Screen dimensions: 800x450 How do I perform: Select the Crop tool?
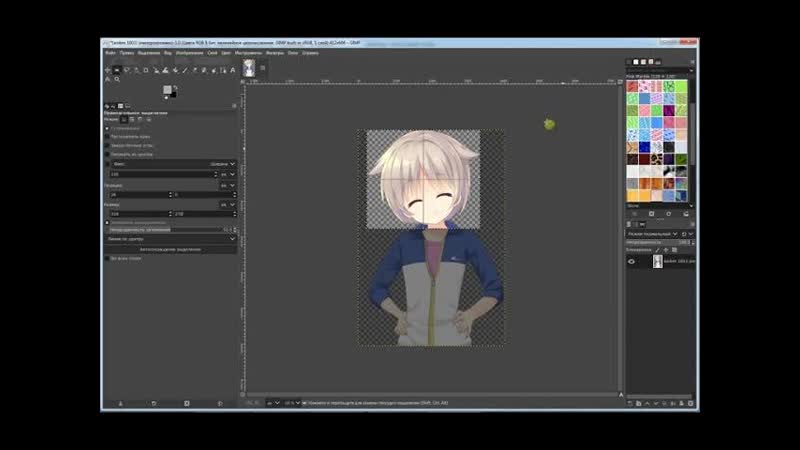pyautogui.click(x=146, y=70)
